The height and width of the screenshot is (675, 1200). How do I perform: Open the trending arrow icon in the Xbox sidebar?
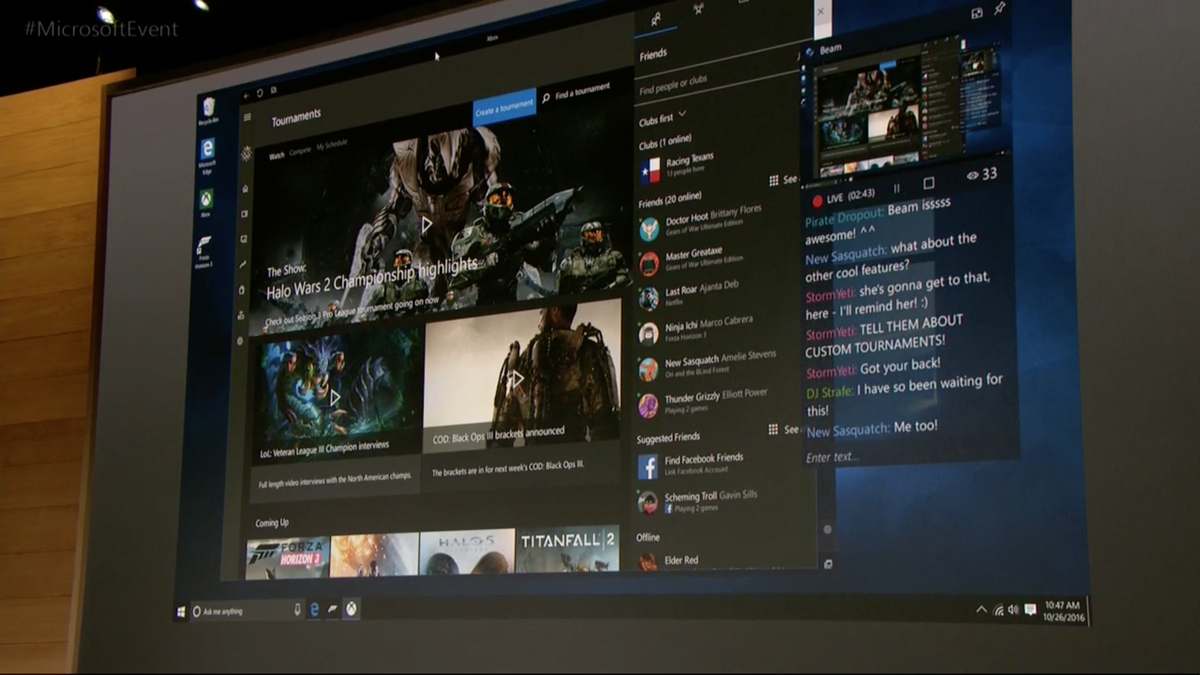243,264
